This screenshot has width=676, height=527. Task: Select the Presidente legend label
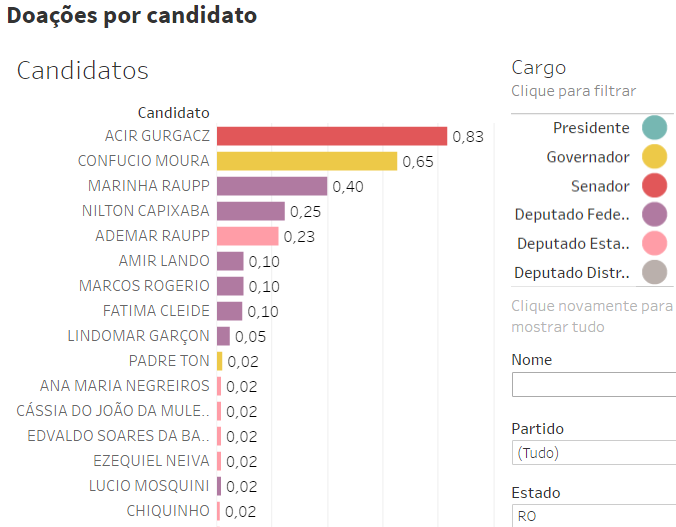(x=591, y=128)
